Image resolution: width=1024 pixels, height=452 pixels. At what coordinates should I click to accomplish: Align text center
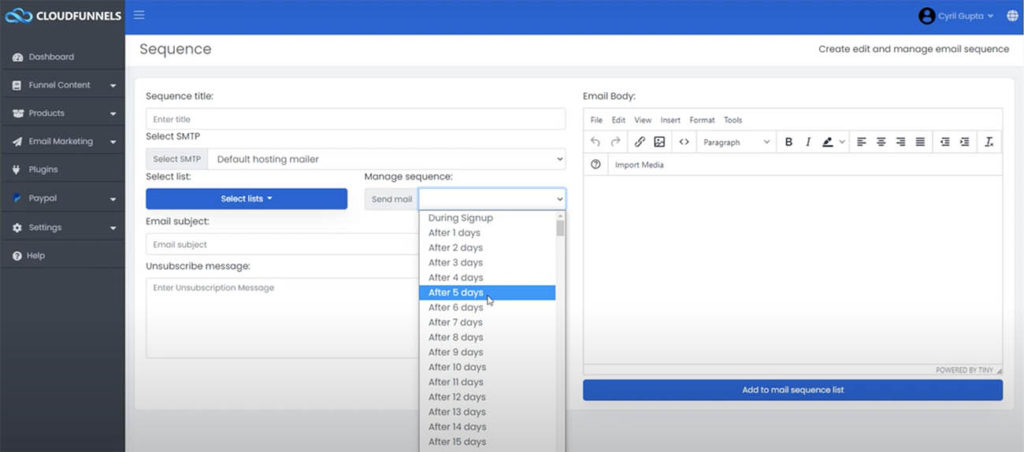881,142
